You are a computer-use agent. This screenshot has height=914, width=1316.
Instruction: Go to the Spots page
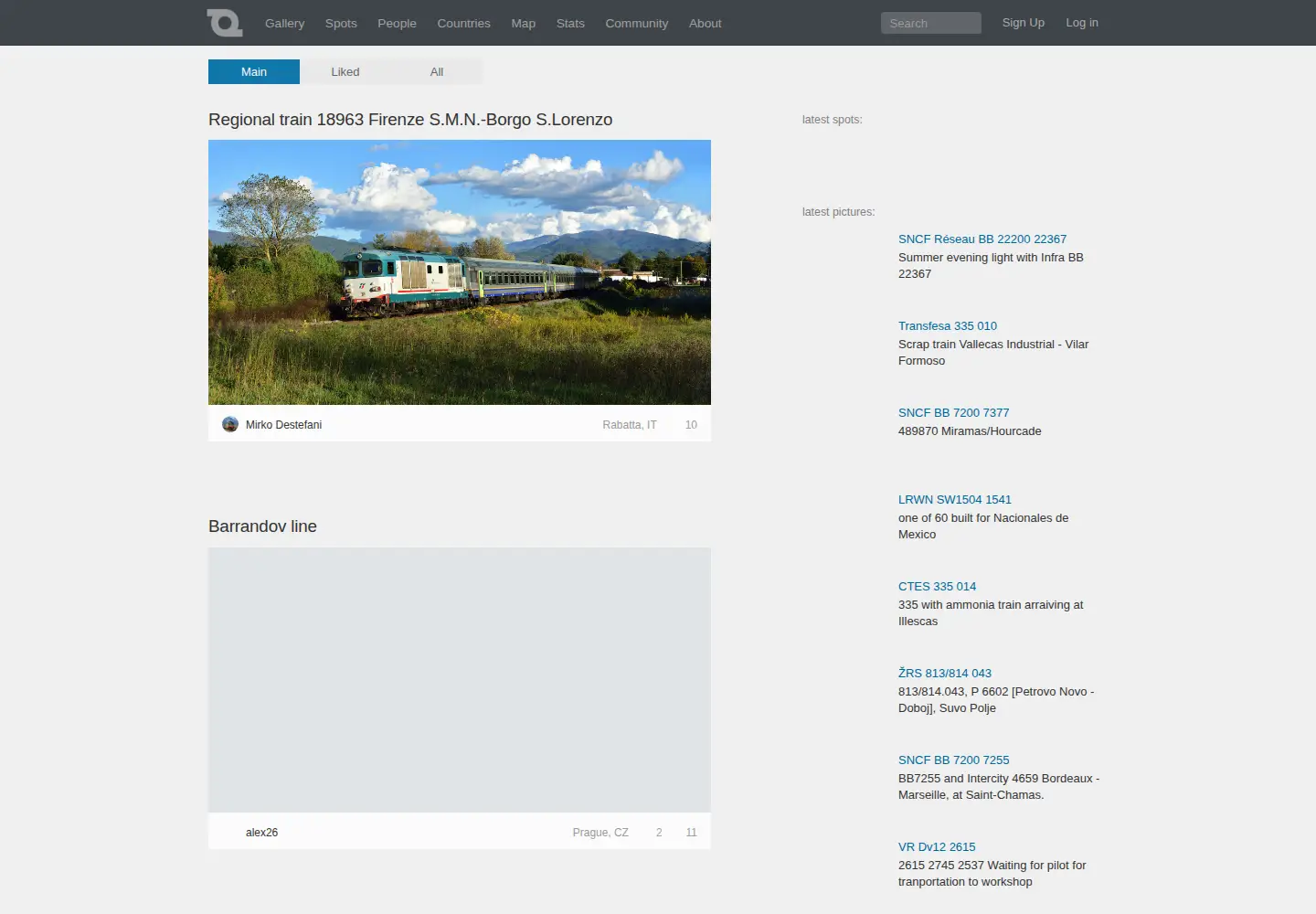[x=341, y=23]
